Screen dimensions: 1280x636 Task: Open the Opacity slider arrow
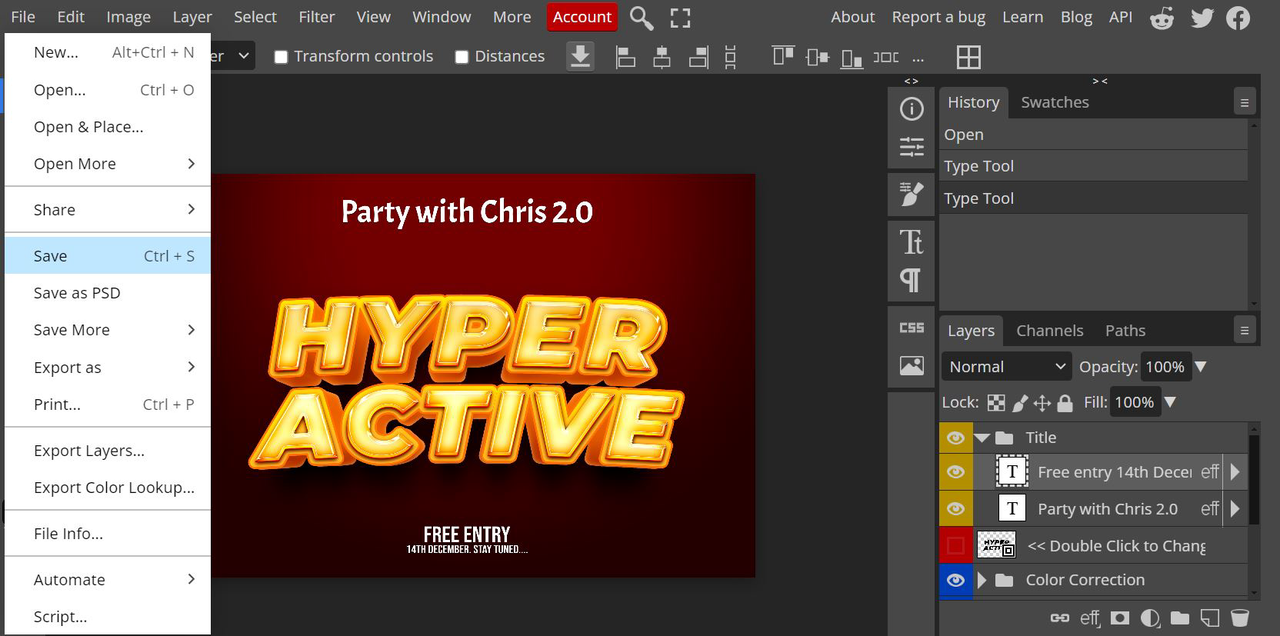[1201, 367]
